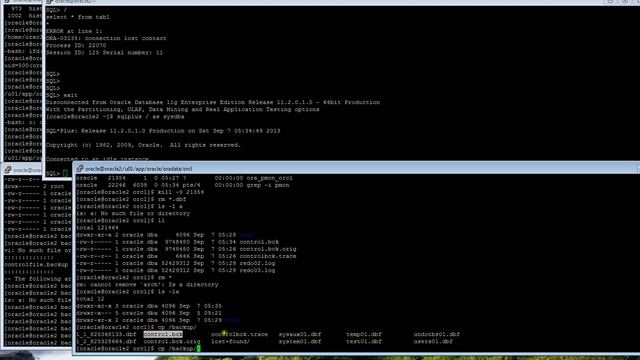Click 'SQL*Plus: Release 11.2.0.1.0 Production' line
Viewport: 640px width, 360px height.
(163, 131)
